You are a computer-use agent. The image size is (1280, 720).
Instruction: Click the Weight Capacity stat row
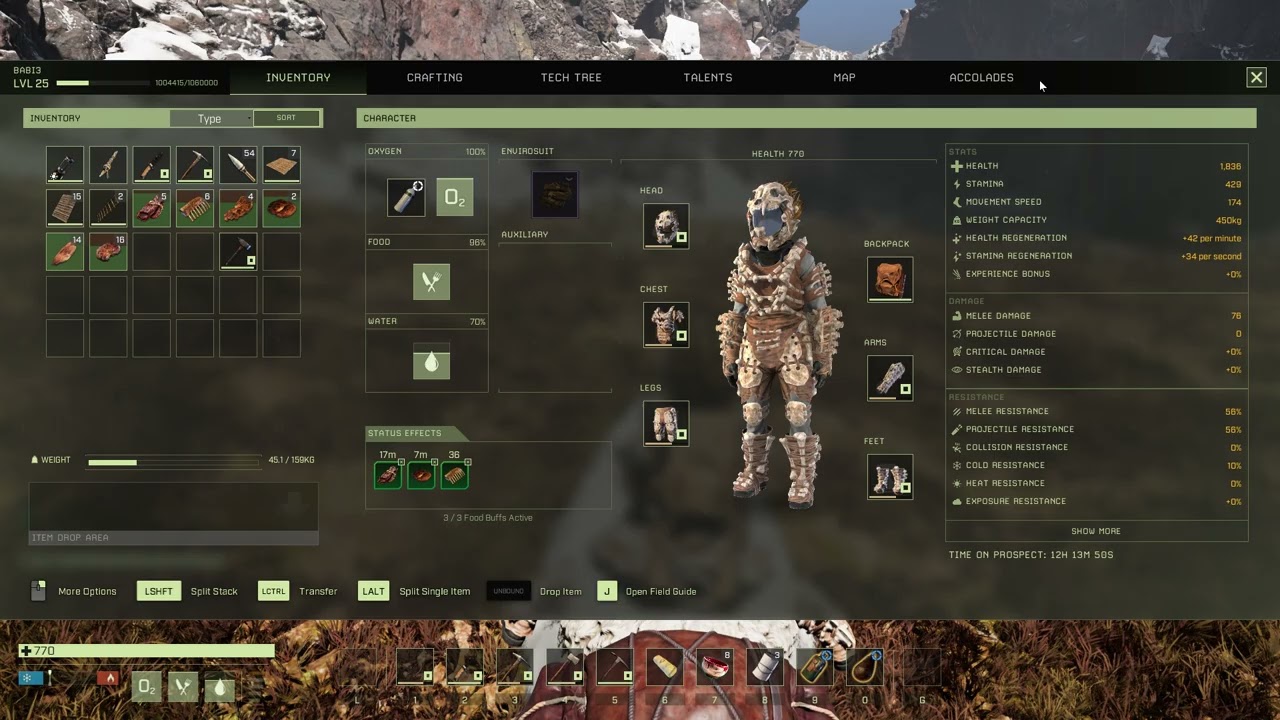(x=1096, y=220)
